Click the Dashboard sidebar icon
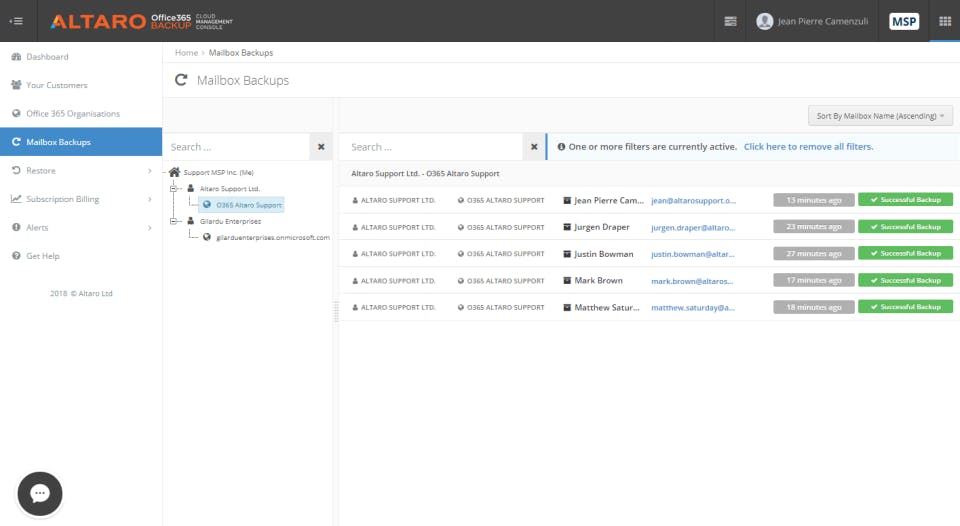 (x=16, y=56)
